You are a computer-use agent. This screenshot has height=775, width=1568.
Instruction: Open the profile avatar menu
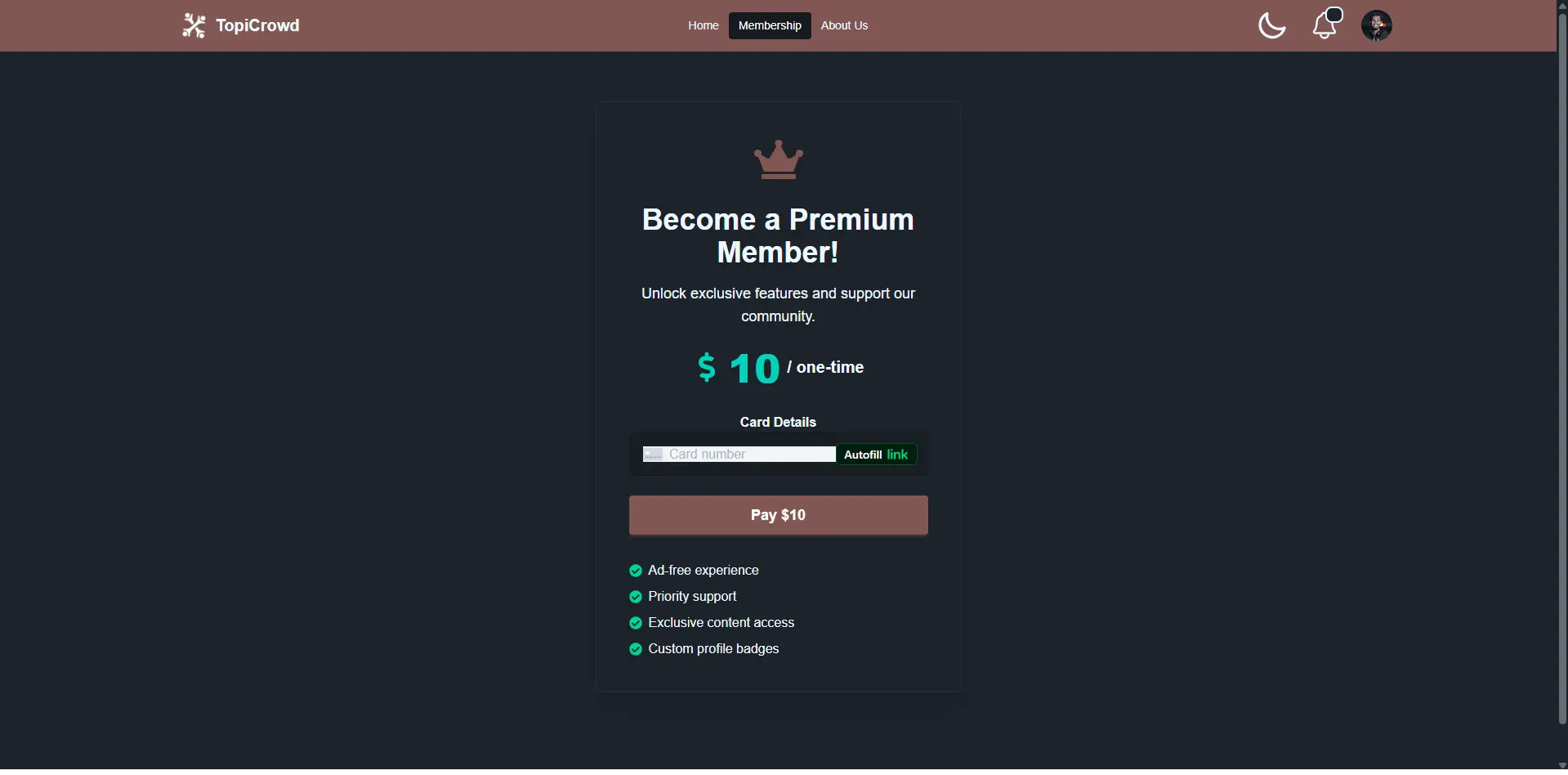click(x=1376, y=25)
